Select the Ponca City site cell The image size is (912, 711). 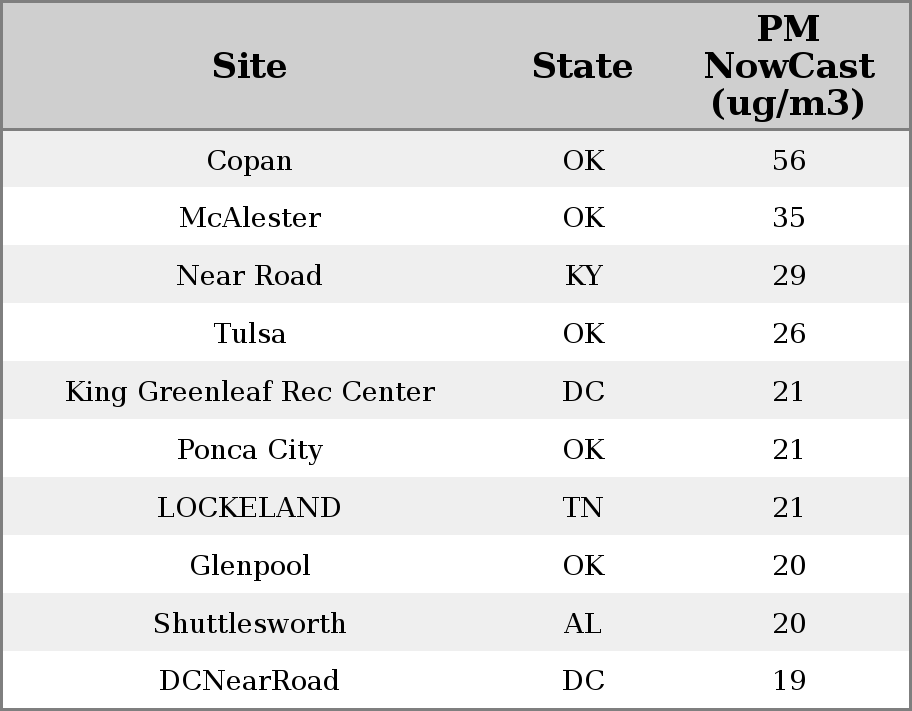click(x=249, y=450)
